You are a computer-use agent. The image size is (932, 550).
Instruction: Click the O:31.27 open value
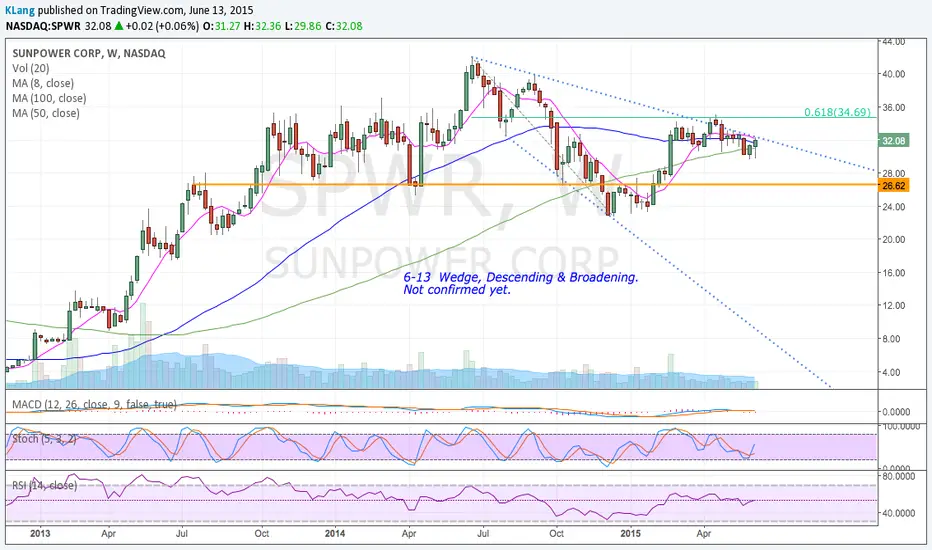222,26
